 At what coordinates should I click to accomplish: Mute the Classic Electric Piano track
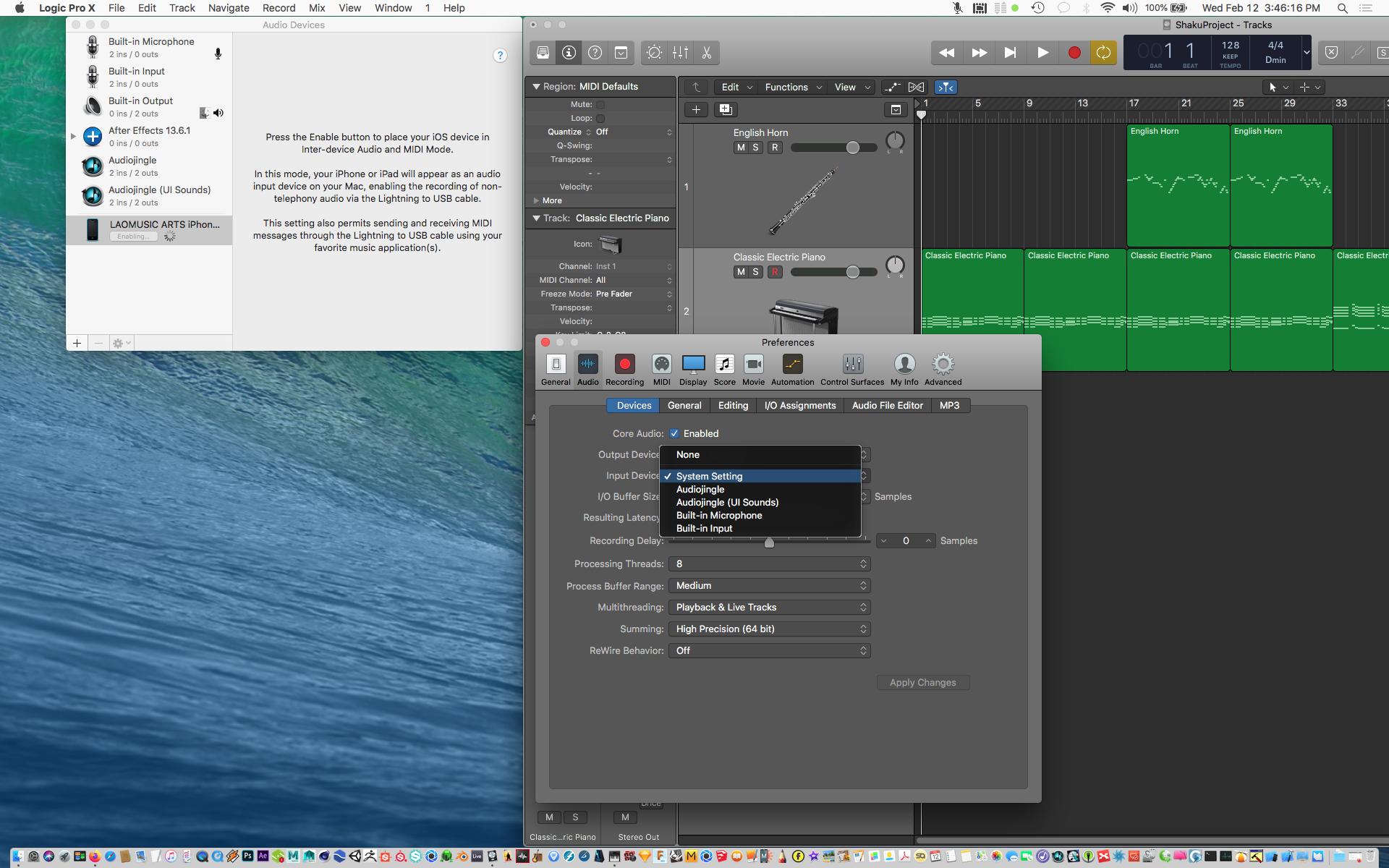click(x=740, y=272)
